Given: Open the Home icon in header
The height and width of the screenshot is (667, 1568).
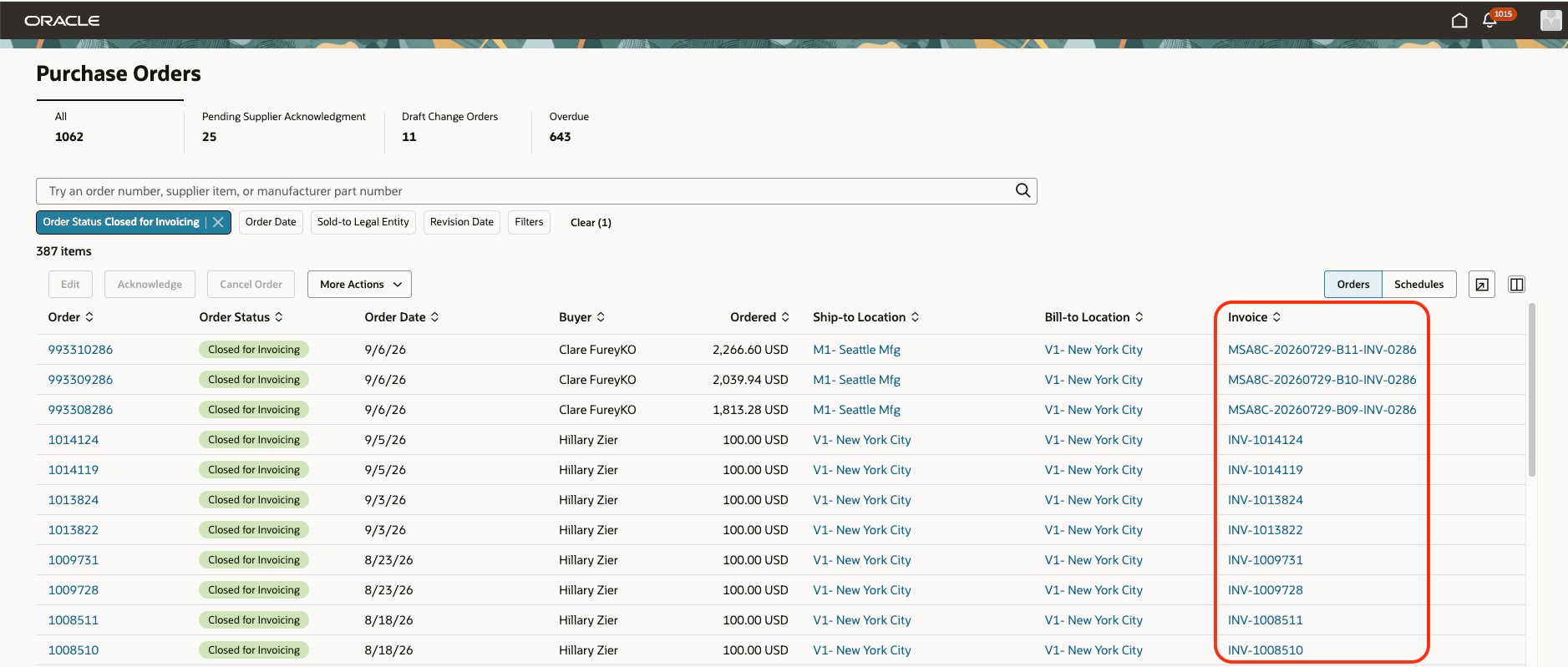Looking at the screenshot, I should tap(1459, 20).
